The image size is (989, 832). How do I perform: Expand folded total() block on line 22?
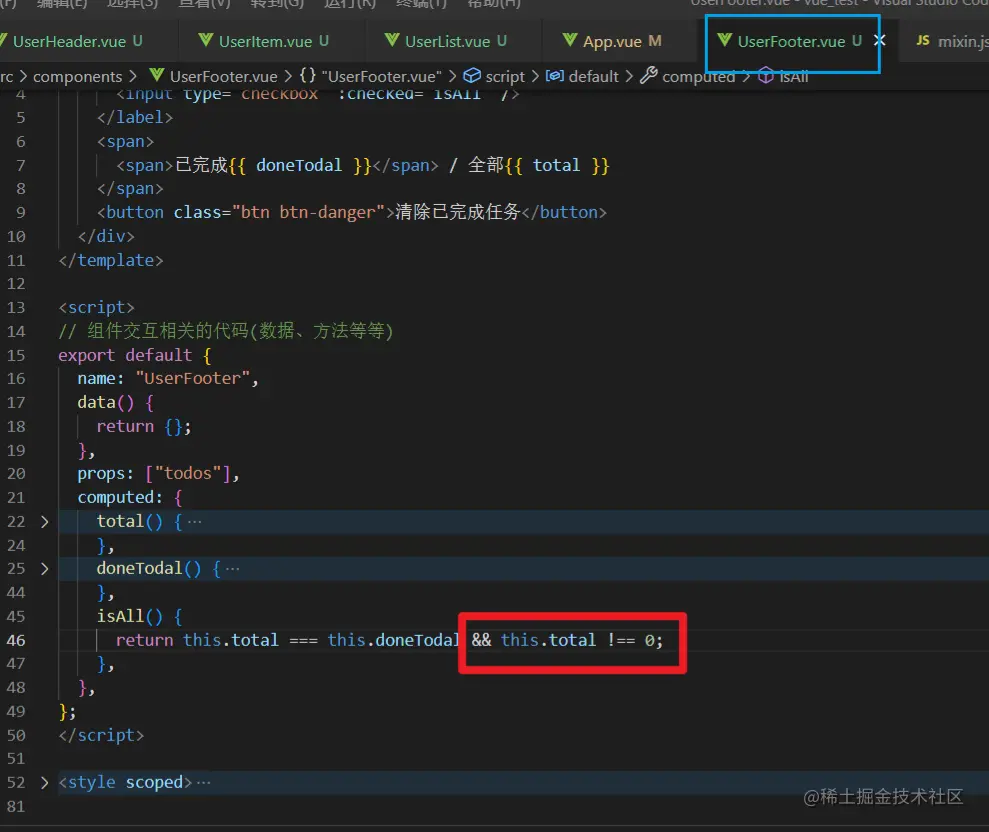(44, 522)
